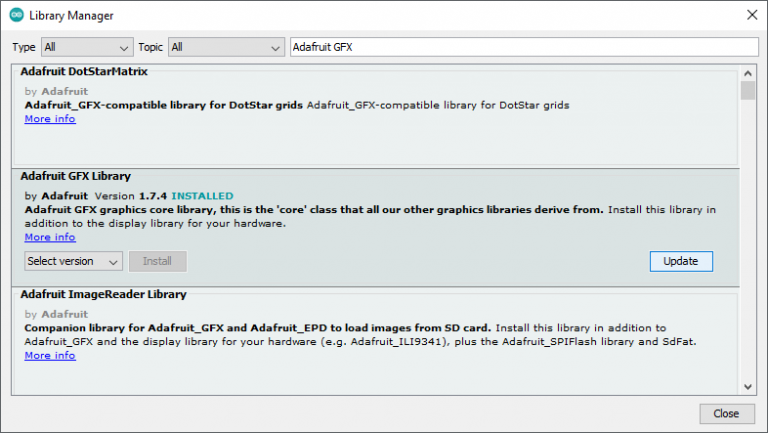
Task: Click Update for Adafruit GFX Library
Action: (x=680, y=261)
